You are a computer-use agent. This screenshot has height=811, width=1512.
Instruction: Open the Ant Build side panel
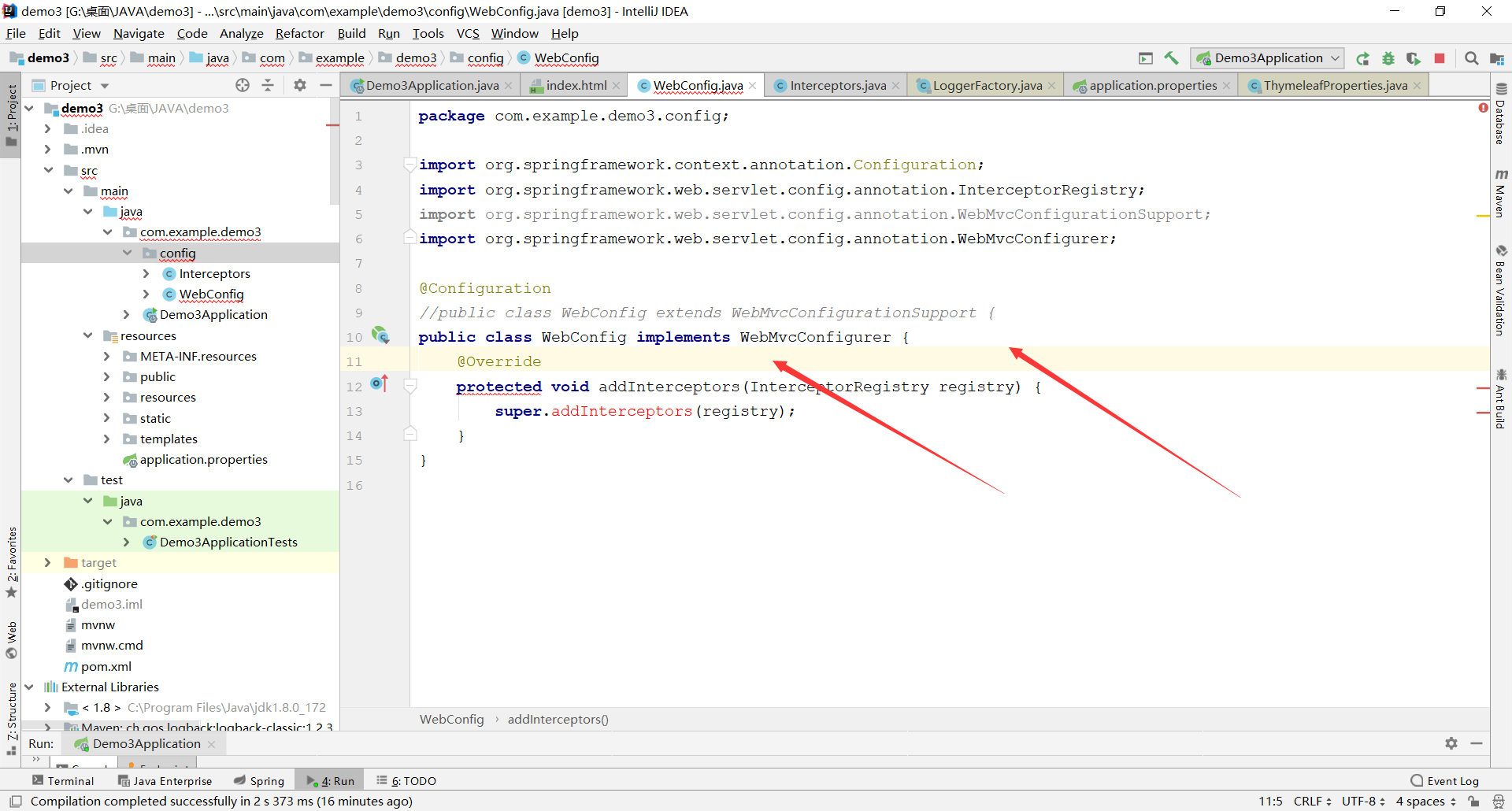pos(1501,398)
